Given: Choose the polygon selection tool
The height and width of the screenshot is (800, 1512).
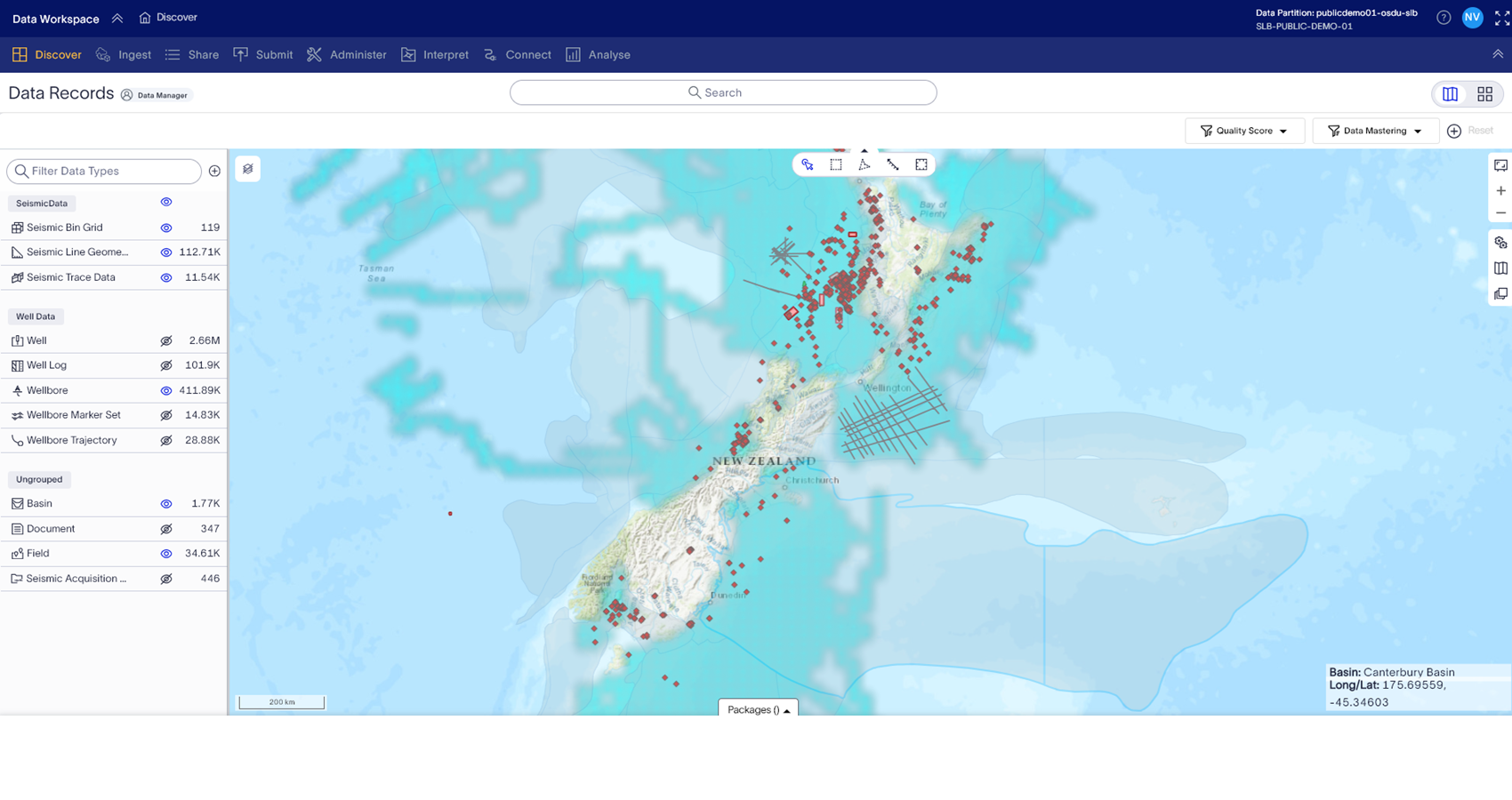Looking at the screenshot, I should [x=865, y=164].
